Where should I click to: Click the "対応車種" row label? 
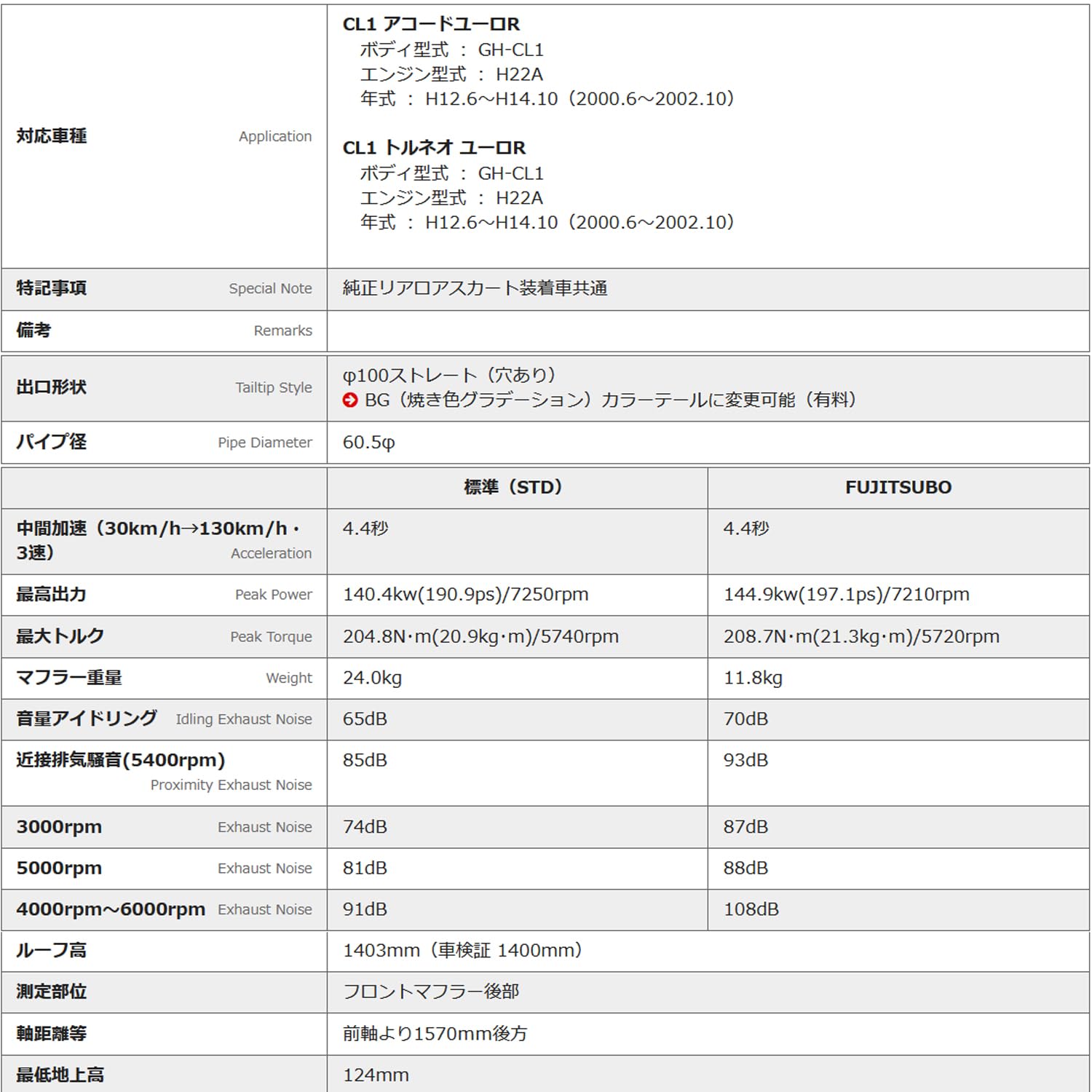point(52,136)
